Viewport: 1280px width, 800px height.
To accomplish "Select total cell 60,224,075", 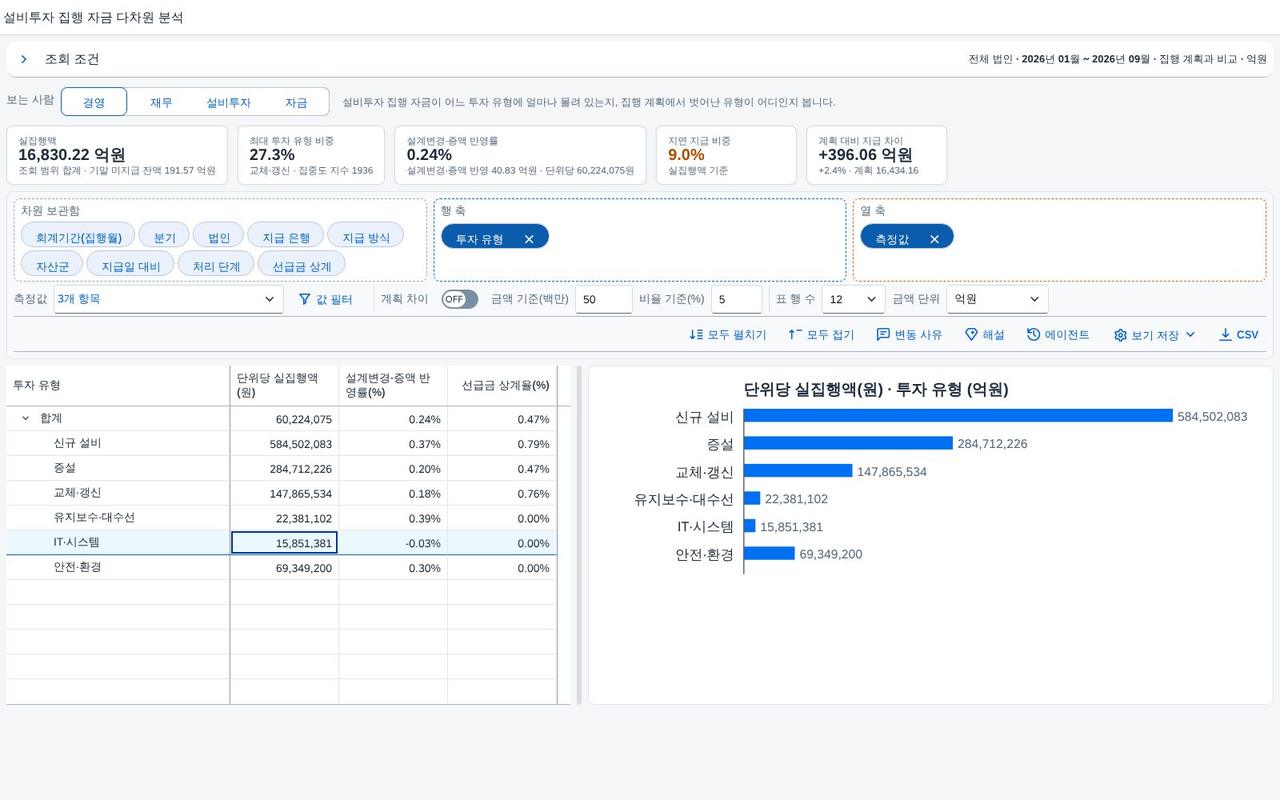I will [x=285, y=419].
